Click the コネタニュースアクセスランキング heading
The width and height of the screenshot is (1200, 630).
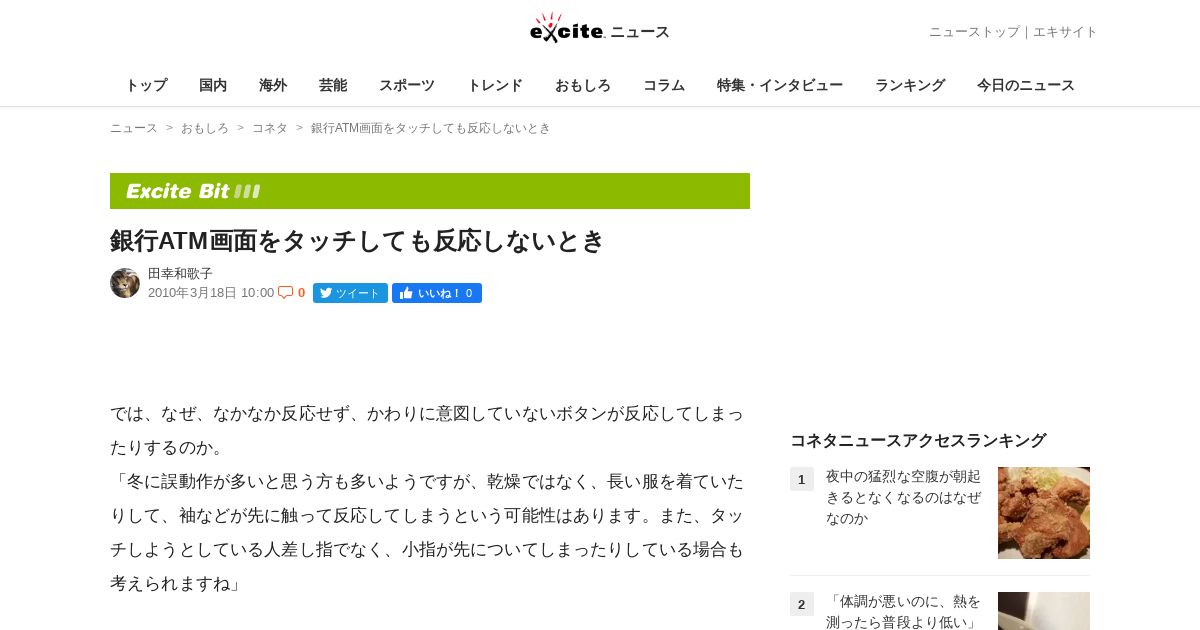tap(918, 440)
